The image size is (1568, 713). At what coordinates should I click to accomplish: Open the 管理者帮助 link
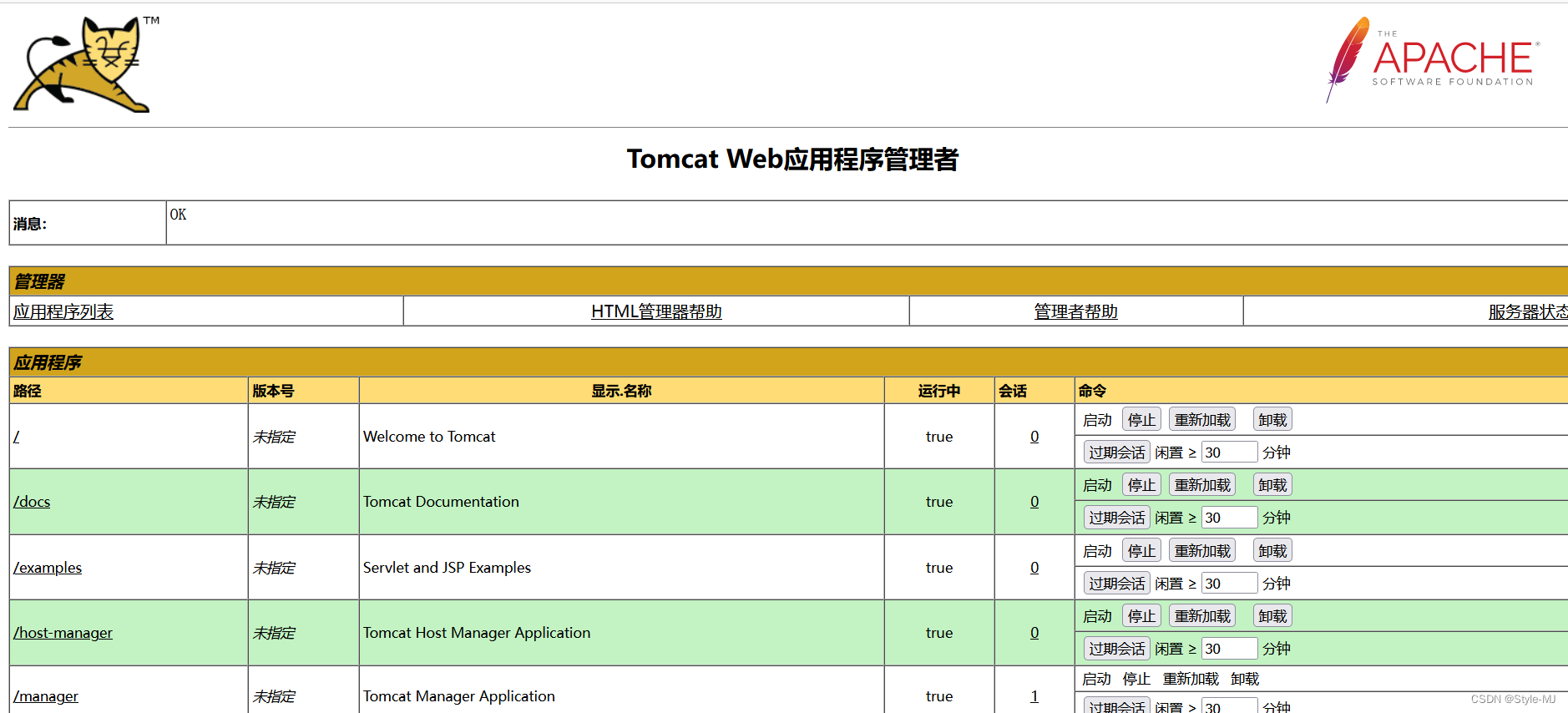(x=1075, y=311)
